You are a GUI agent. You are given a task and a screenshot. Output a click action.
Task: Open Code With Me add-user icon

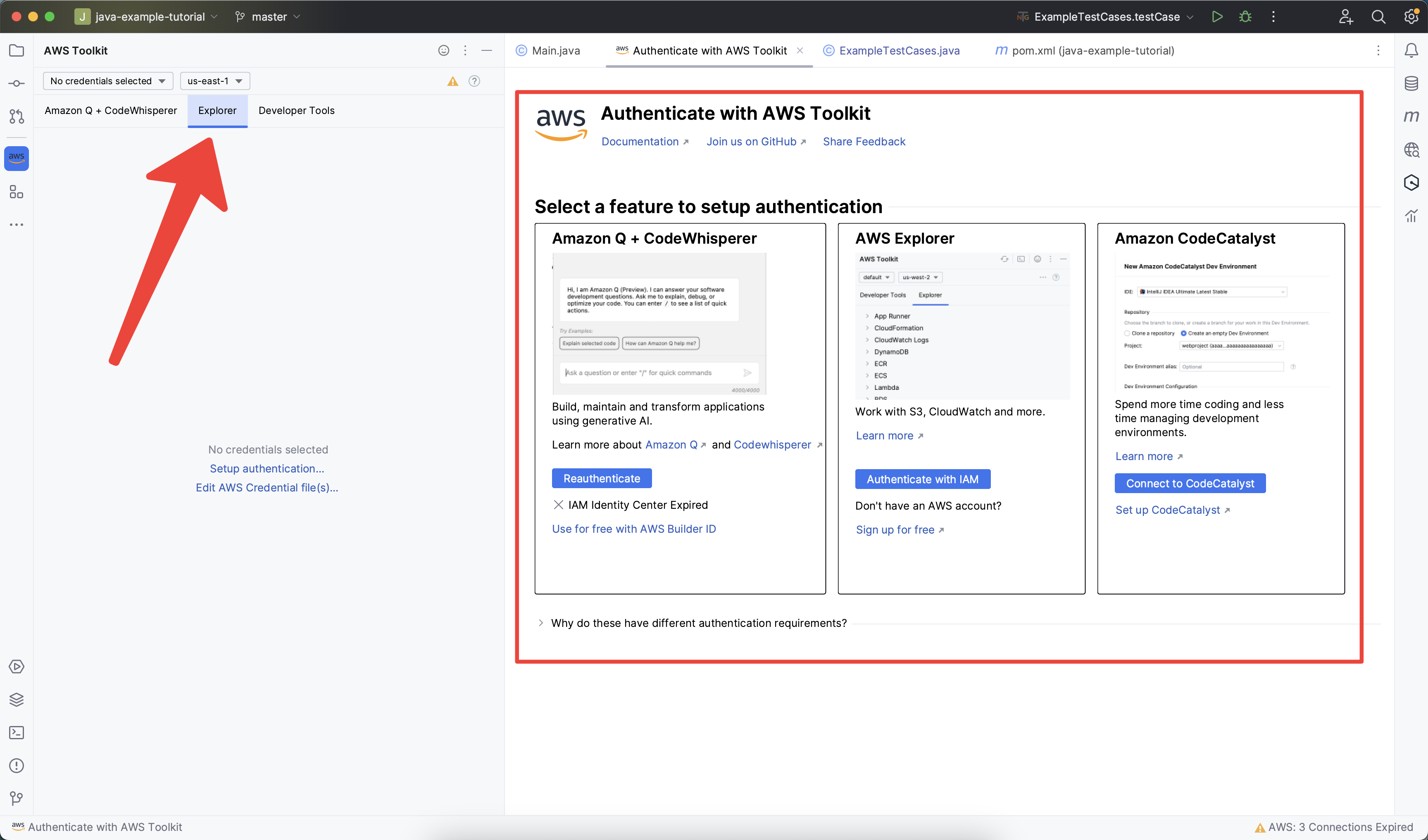[1346, 17]
